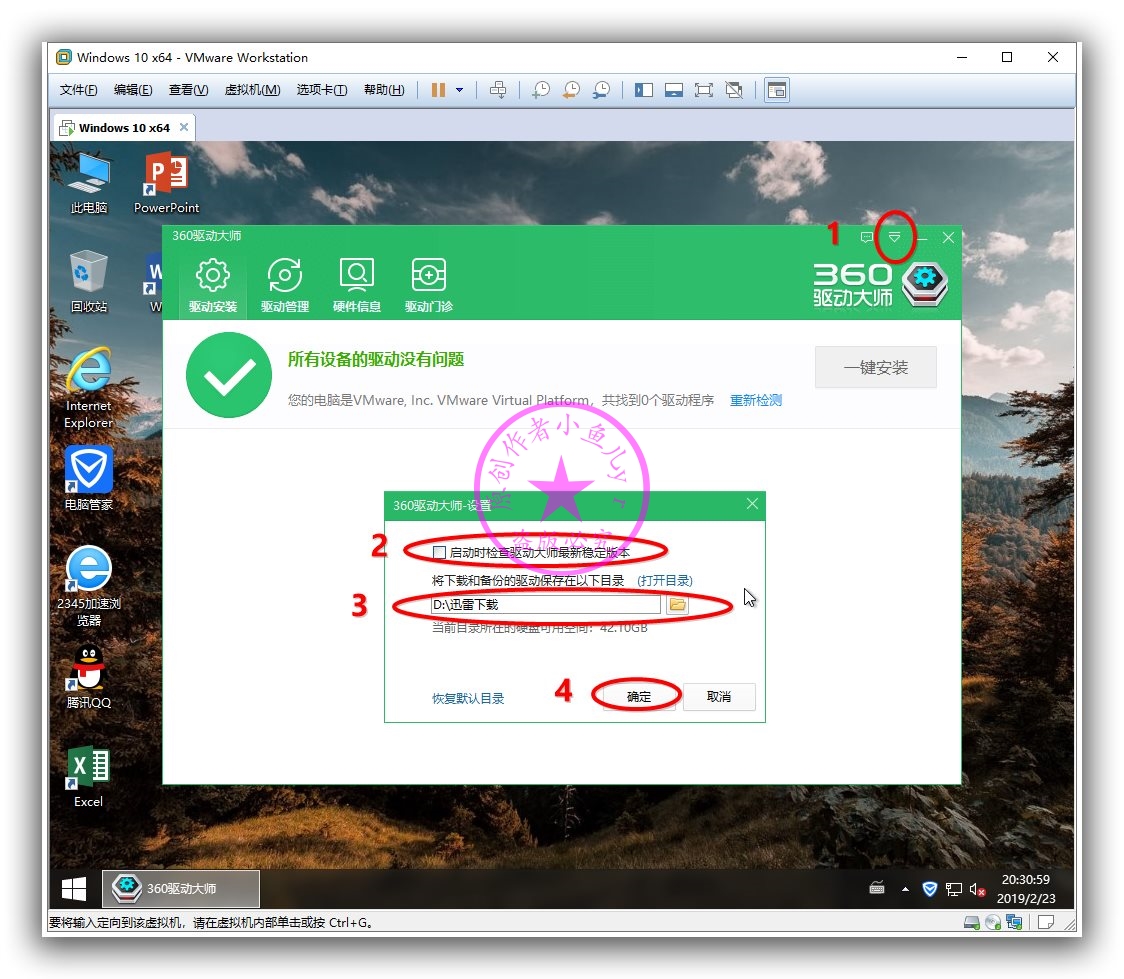Open the 360驱动大师 main menu dropdown
The image size is (1124, 979).
tap(895, 237)
